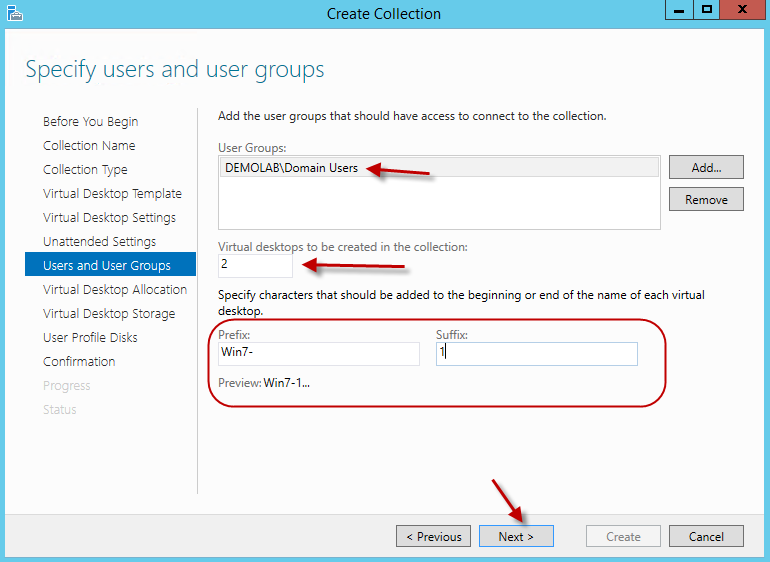Click the Create Collection wizard title bar icon
Image resolution: width=770 pixels, height=562 pixels.
click(x=14, y=14)
